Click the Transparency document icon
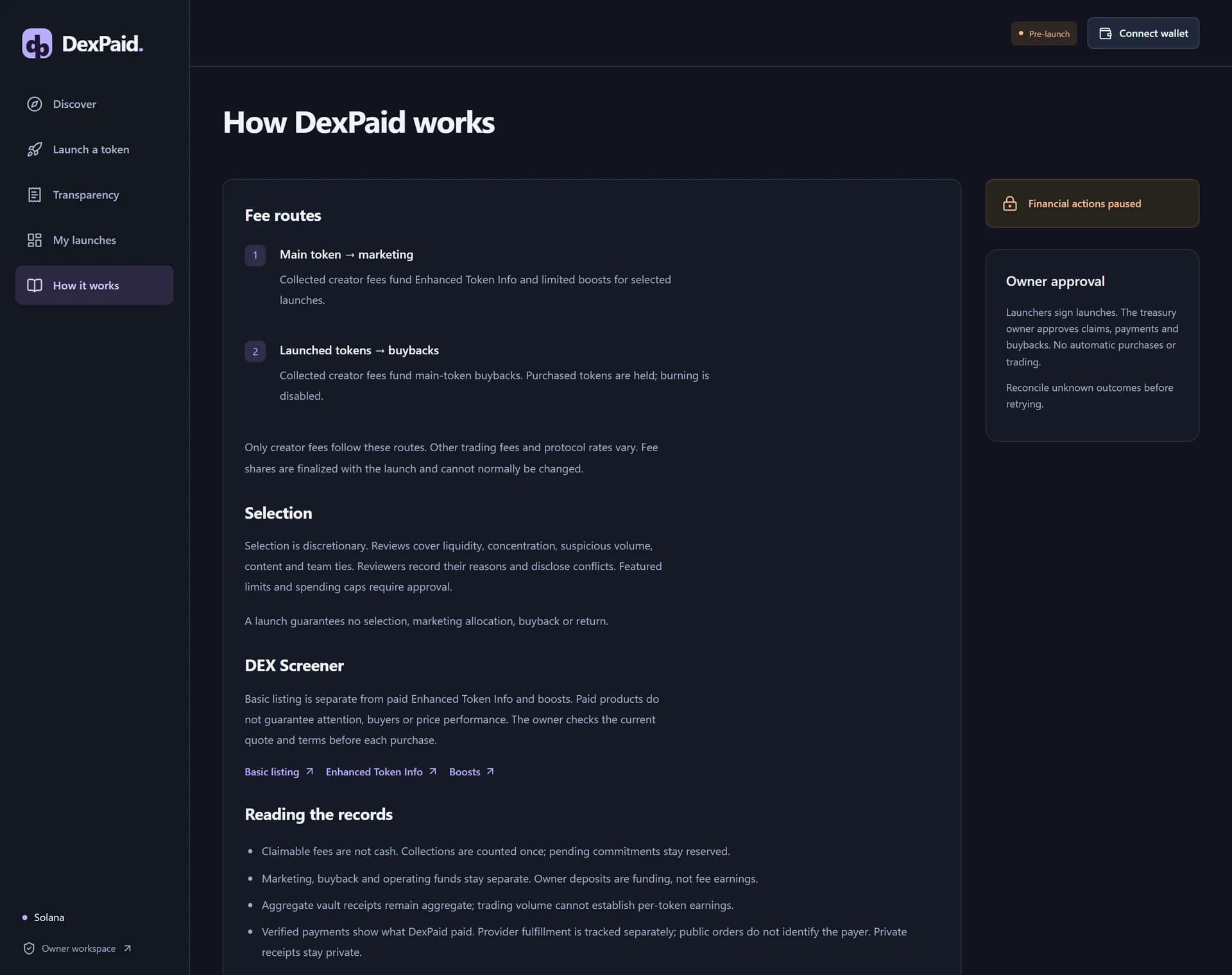Viewport: 1232px width, 975px height. (x=35, y=195)
